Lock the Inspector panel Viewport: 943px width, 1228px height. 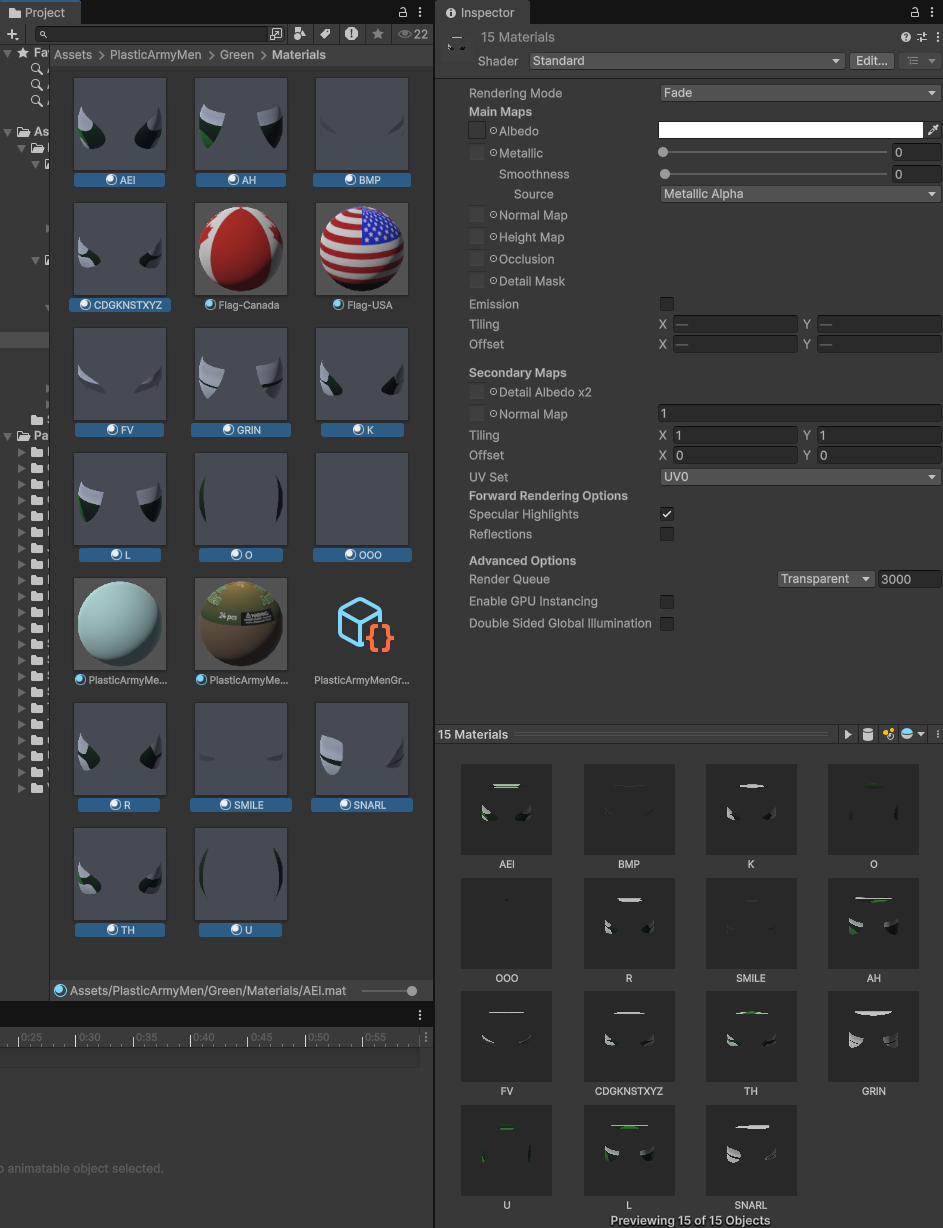(x=915, y=12)
